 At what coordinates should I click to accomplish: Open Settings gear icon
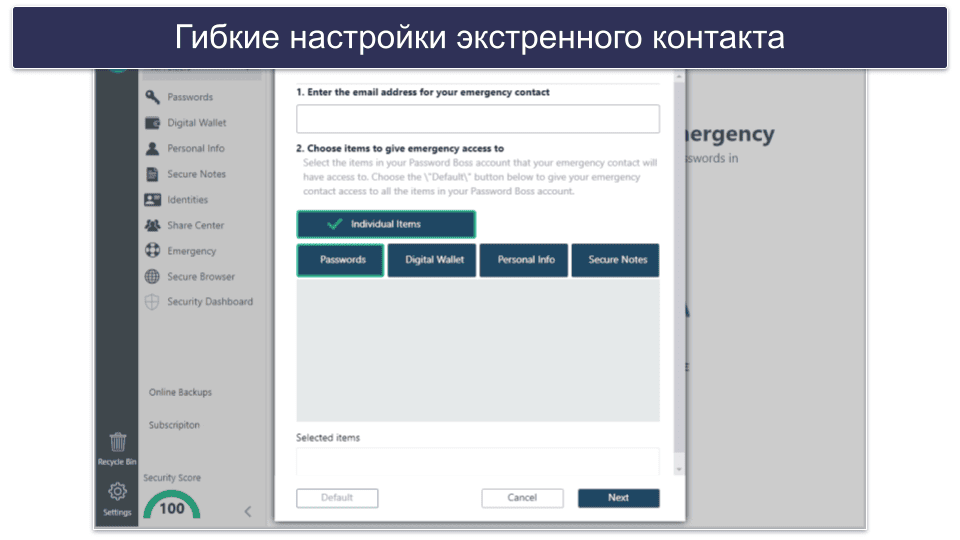(x=118, y=491)
